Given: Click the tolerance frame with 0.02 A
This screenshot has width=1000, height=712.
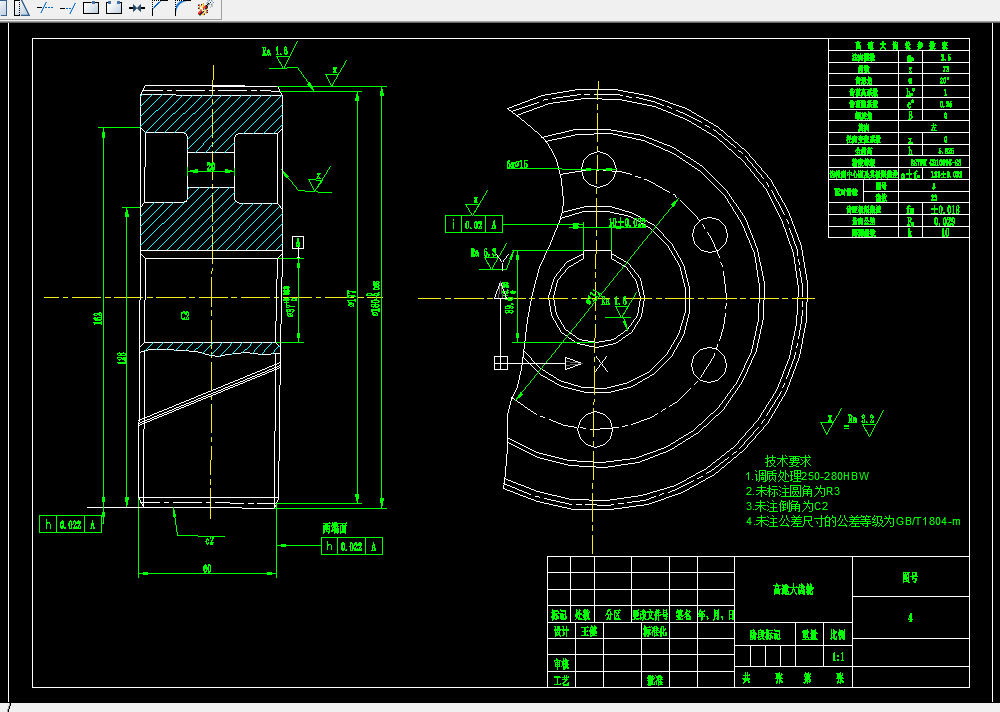Looking at the screenshot, I should pyautogui.click(x=474, y=225).
